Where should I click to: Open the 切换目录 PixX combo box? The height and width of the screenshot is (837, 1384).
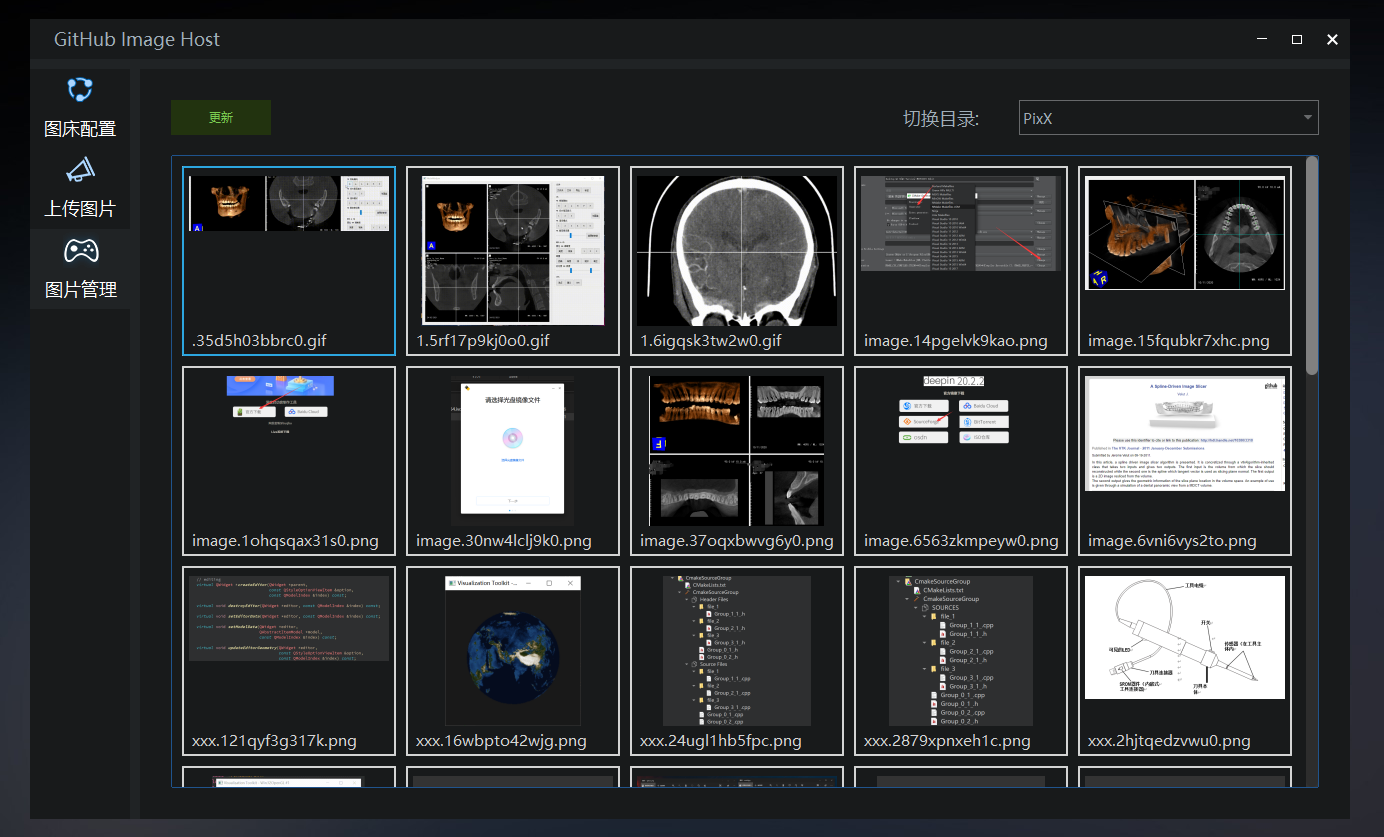click(1168, 118)
